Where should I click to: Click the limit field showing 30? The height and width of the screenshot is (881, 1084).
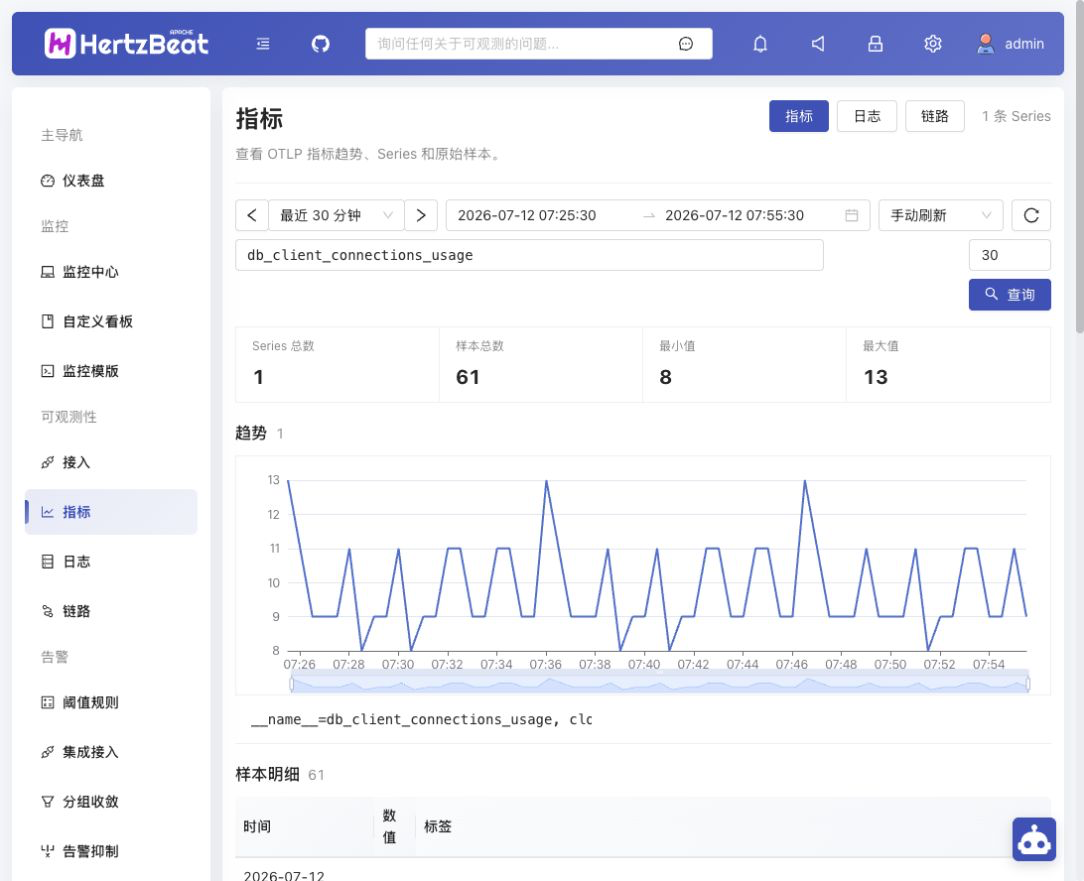click(x=1010, y=255)
